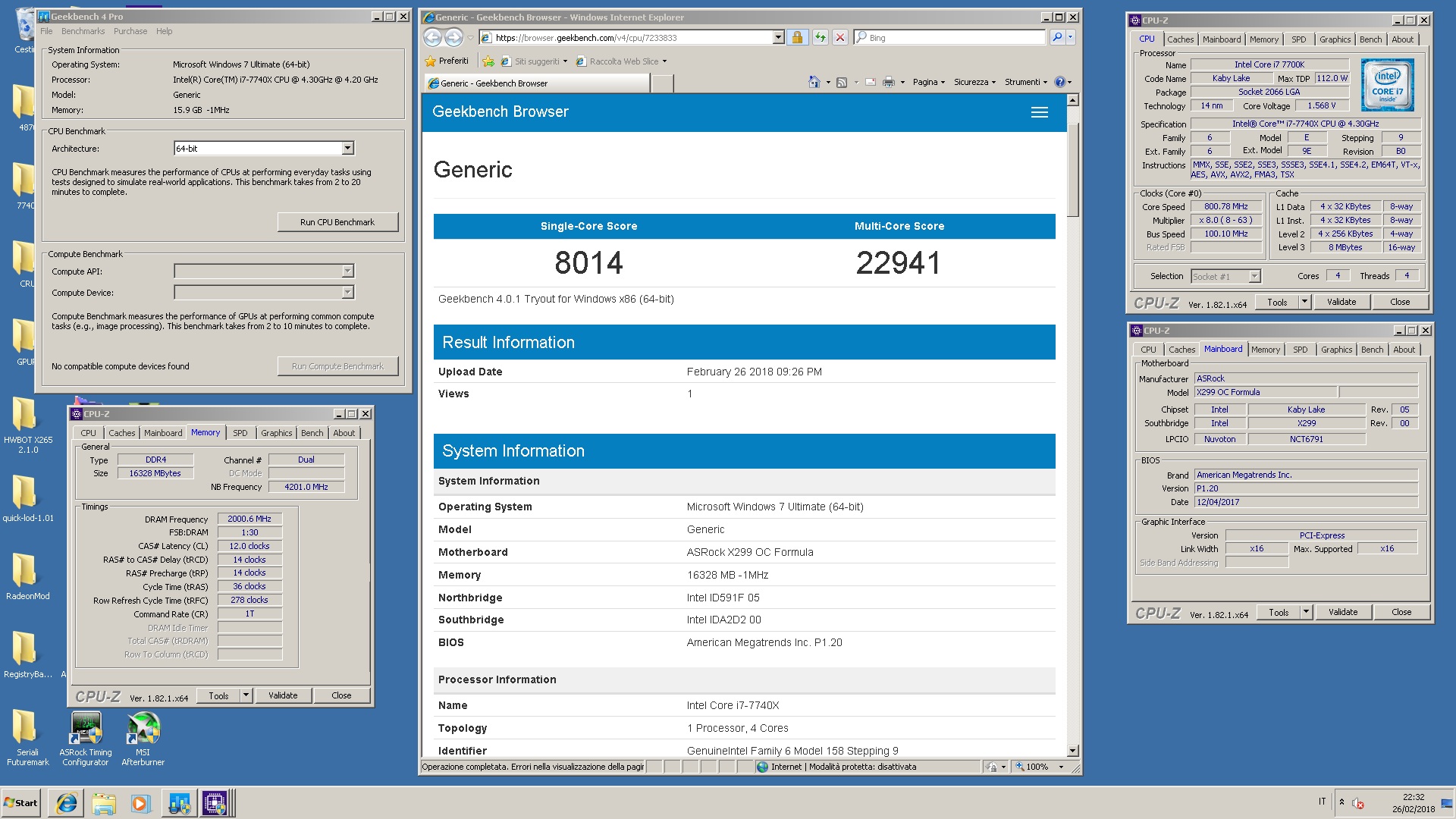Select the RadeonMod desktop folder
The height and width of the screenshot is (819, 1456).
point(28,577)
